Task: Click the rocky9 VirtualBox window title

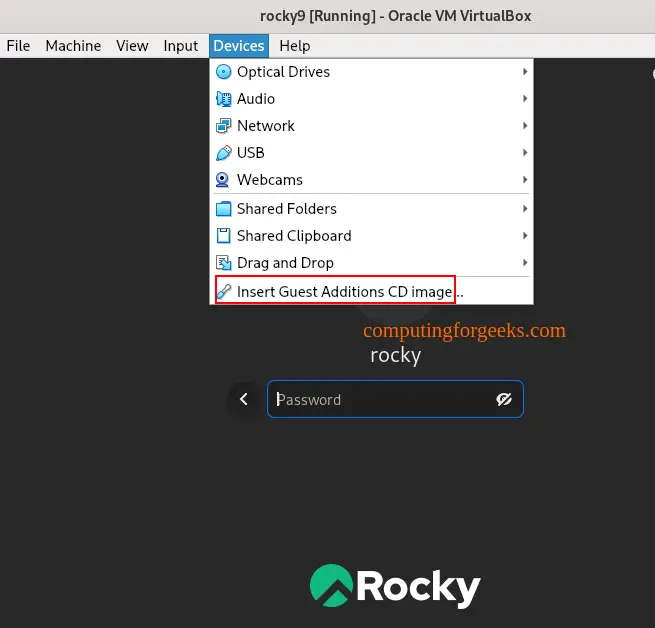Action: click(x=395, y=16)
